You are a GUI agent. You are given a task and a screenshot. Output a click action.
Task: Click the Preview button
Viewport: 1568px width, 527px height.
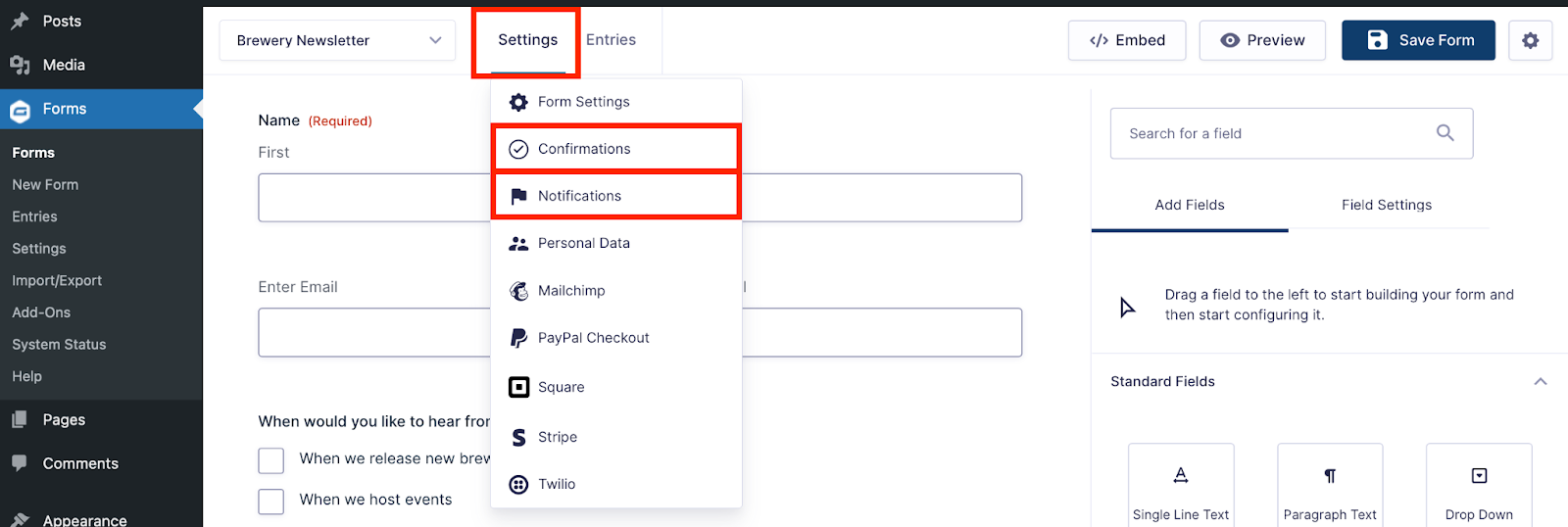tap(1262, 40)
